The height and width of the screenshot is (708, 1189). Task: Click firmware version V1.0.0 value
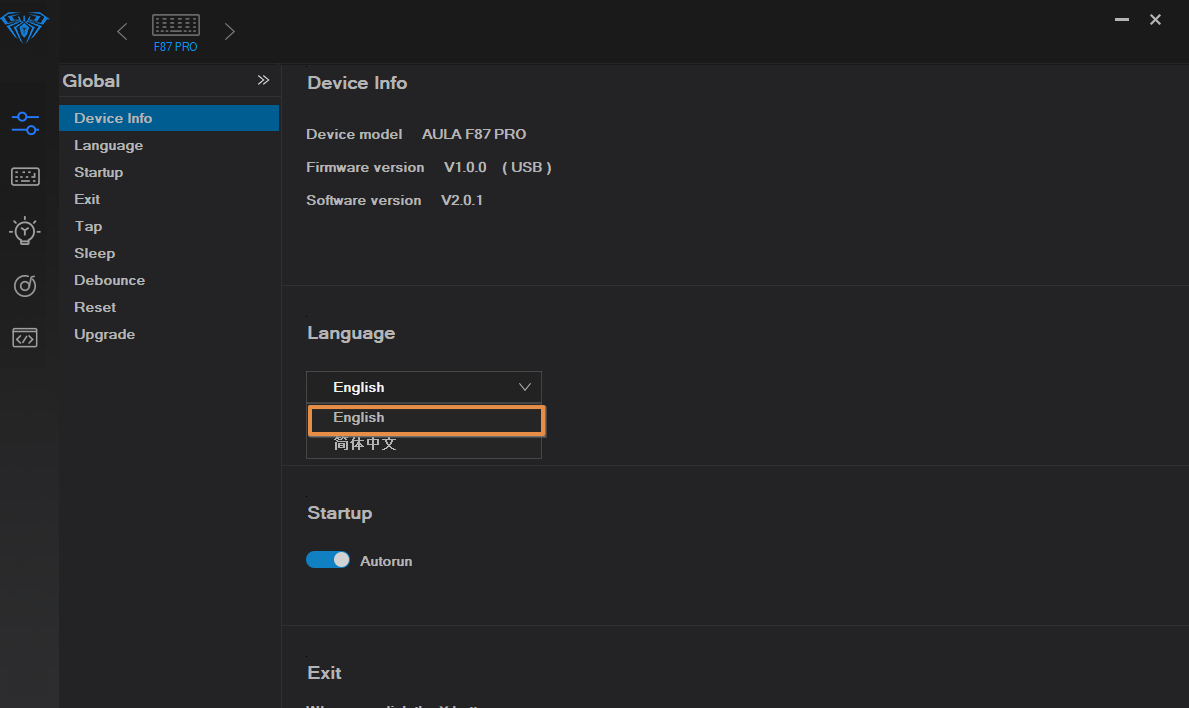[x=465, y=167]
